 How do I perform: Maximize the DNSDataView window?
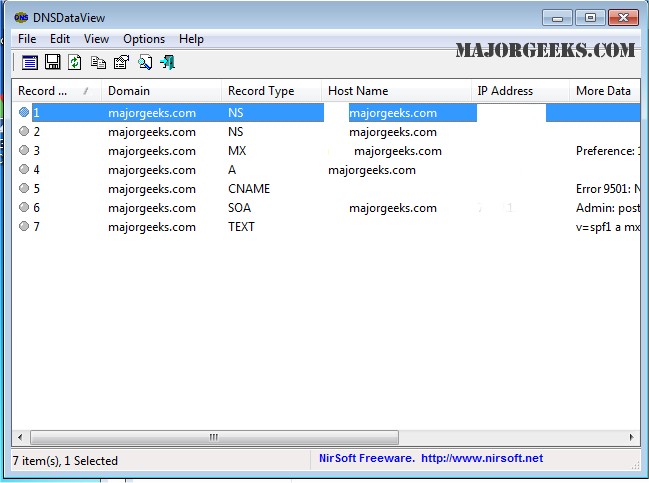coord(590,18)
